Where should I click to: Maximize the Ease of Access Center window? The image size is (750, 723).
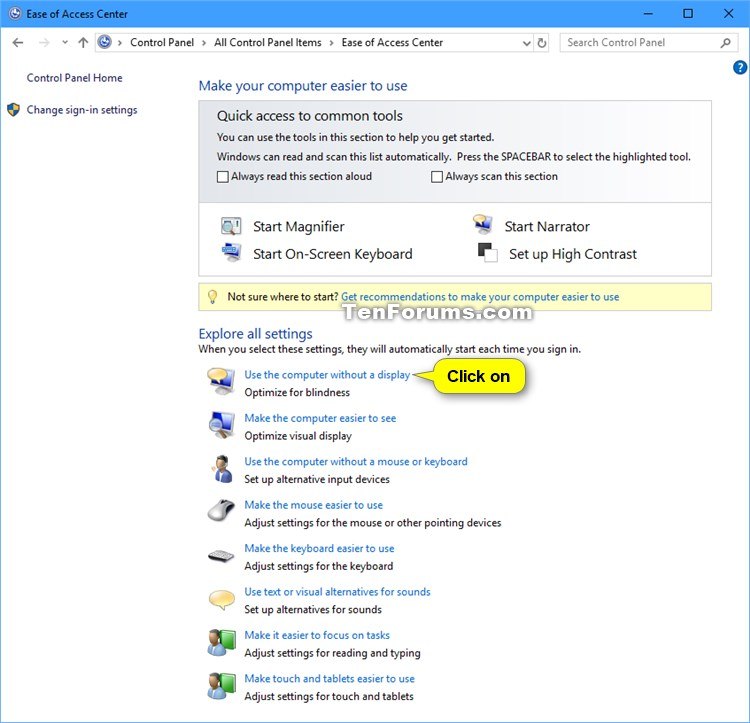point(688,13)
